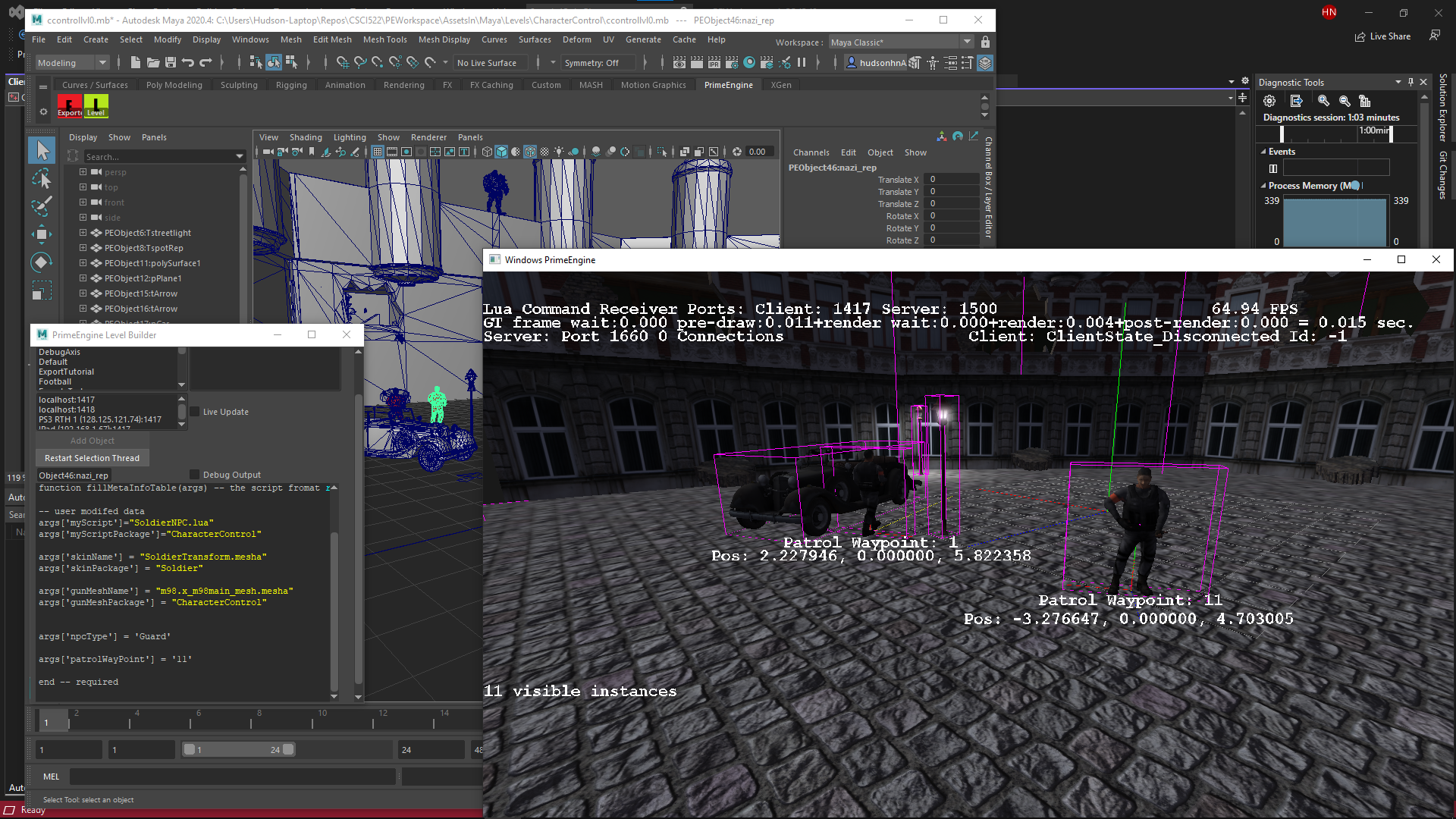Expand PEObject6:Tstreetlight in outliner
Image resolution: width=1456 pixels, height=819 pixels.
pos(83,233)
